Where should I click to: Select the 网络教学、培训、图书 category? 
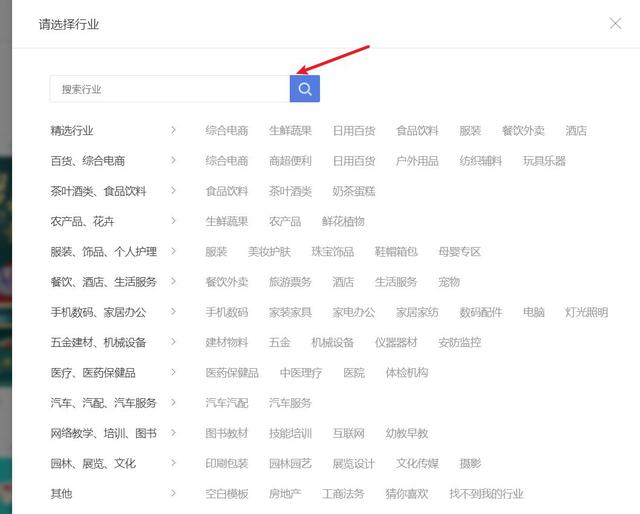(x=103, y=433)
